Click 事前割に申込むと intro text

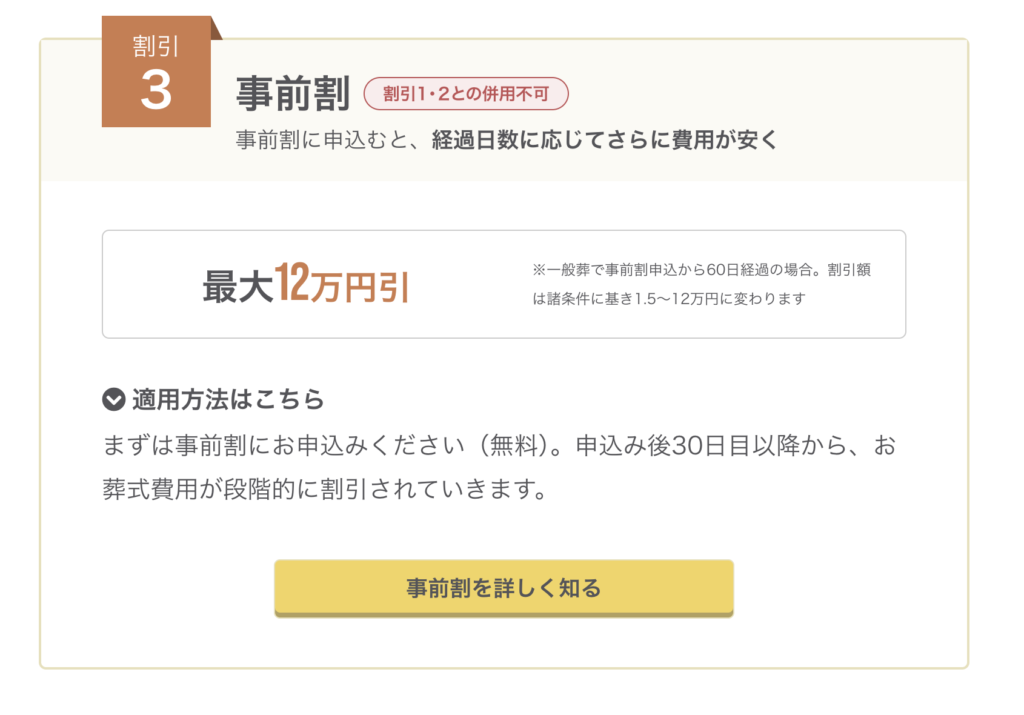(323, 140)
